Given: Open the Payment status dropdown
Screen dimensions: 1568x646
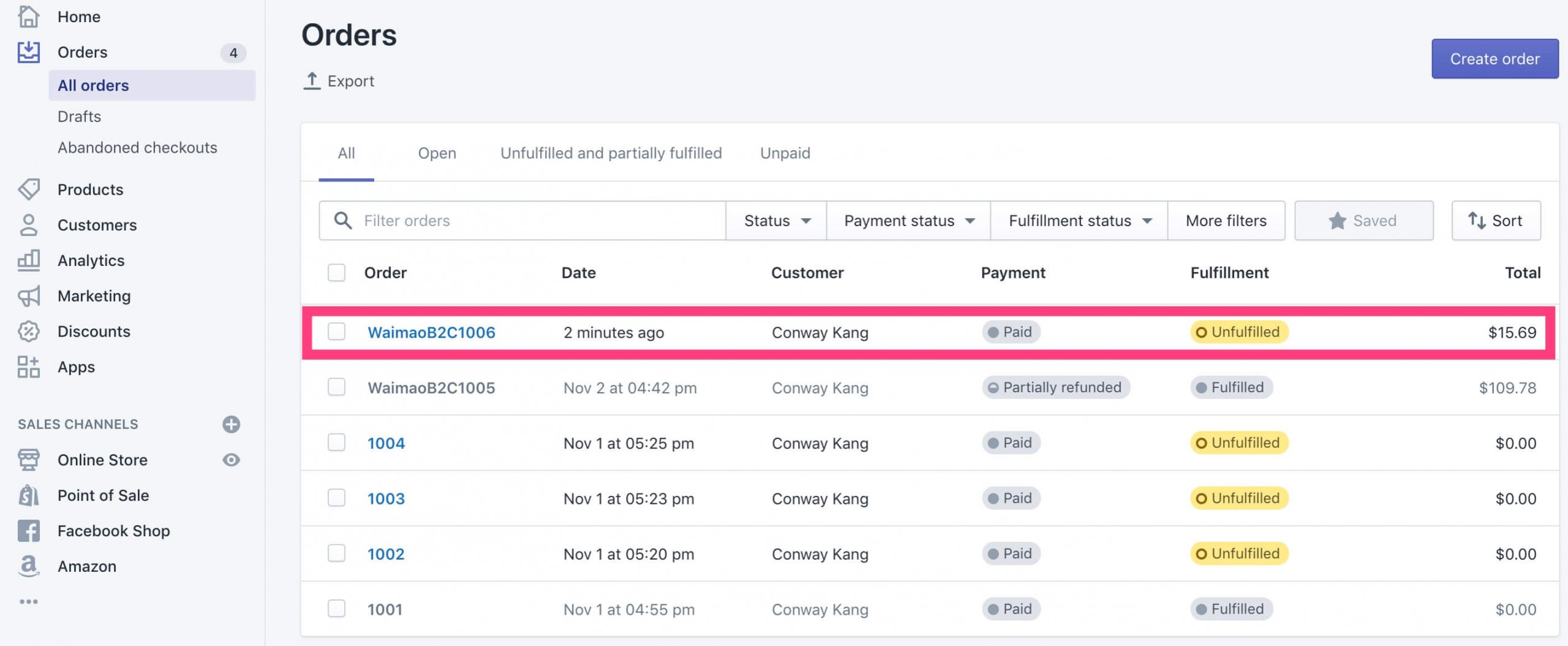Looking at the screenshot, I should point(908,221).
